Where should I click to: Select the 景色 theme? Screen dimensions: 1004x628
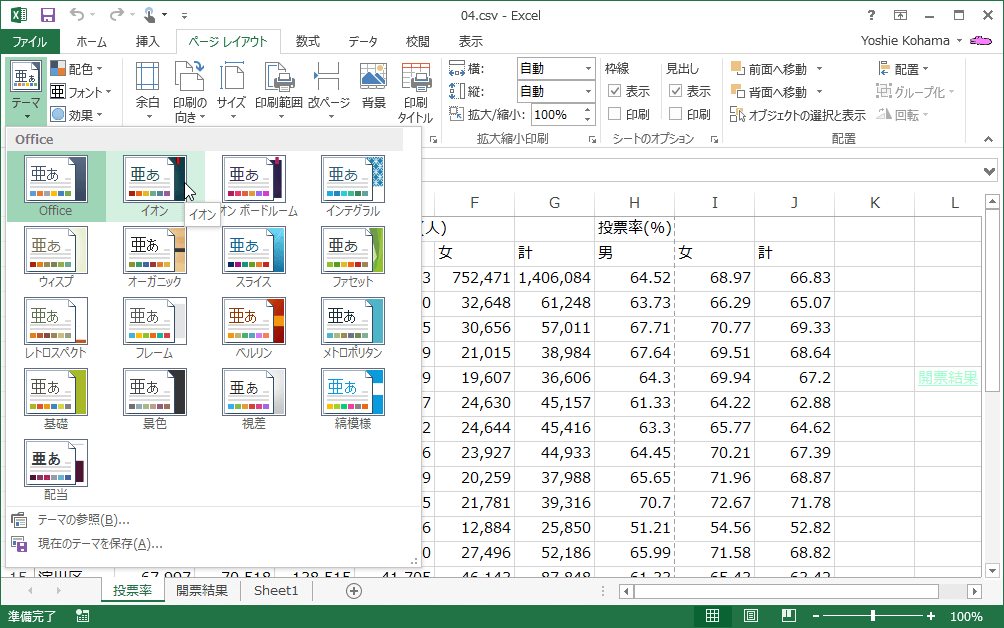pos(155,399)
